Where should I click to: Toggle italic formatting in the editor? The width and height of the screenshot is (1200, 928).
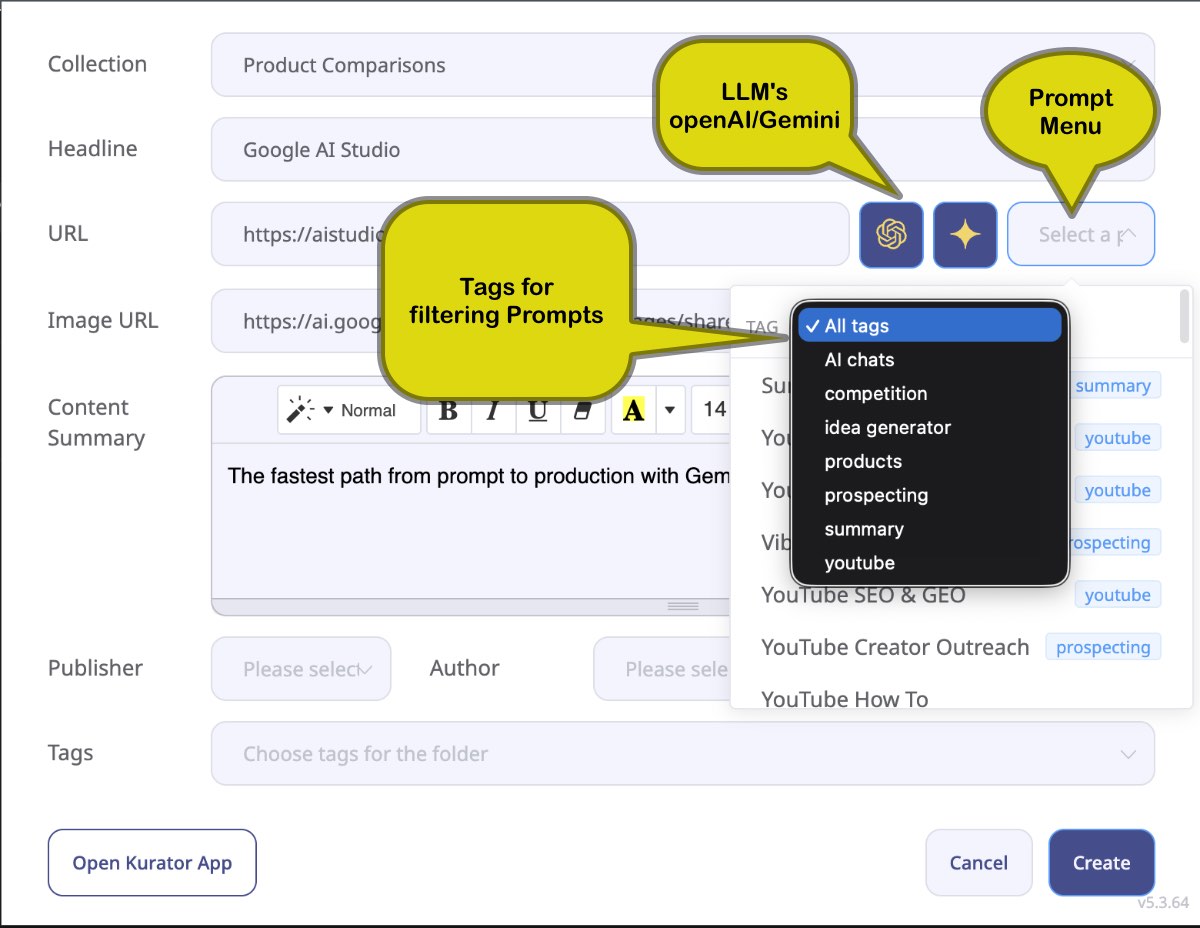pos(492,410)
